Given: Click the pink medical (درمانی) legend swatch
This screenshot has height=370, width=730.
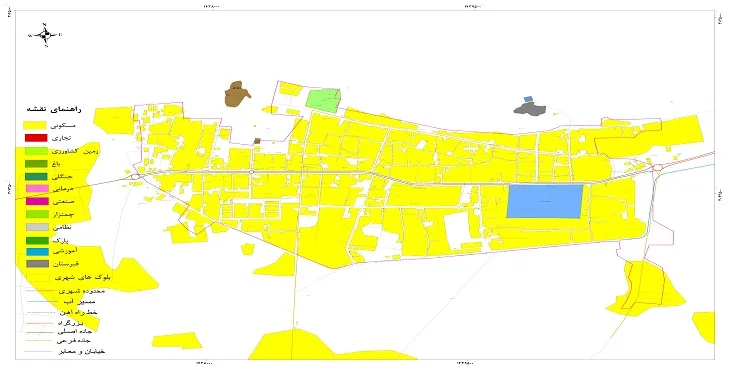Looking at the screenshot, I should (36, 189).
